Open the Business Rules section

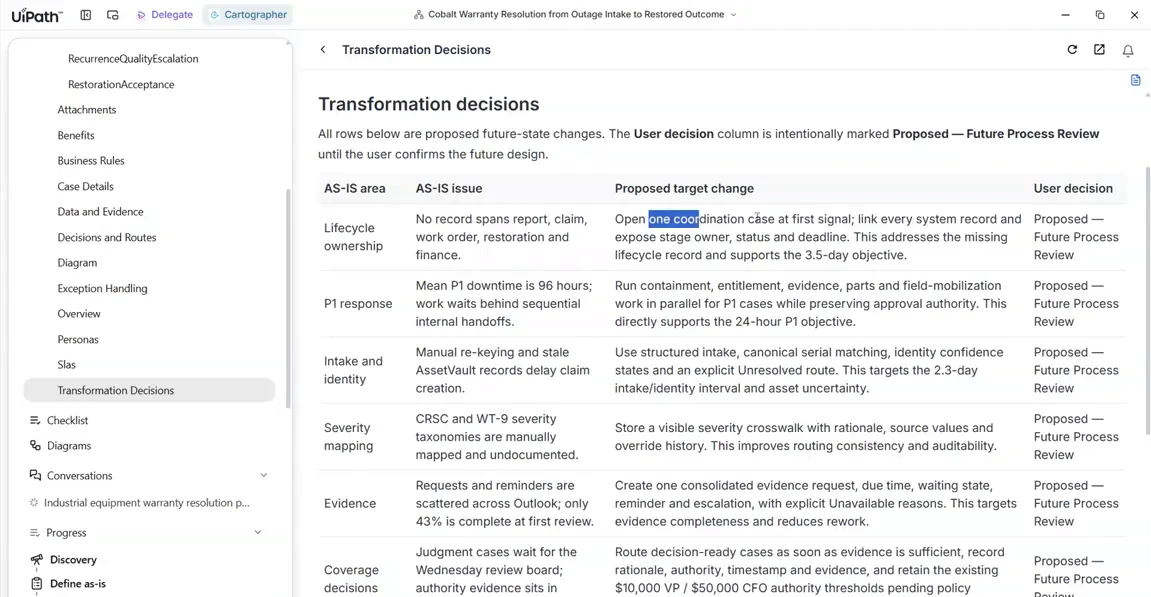click(x=91, y=161)
